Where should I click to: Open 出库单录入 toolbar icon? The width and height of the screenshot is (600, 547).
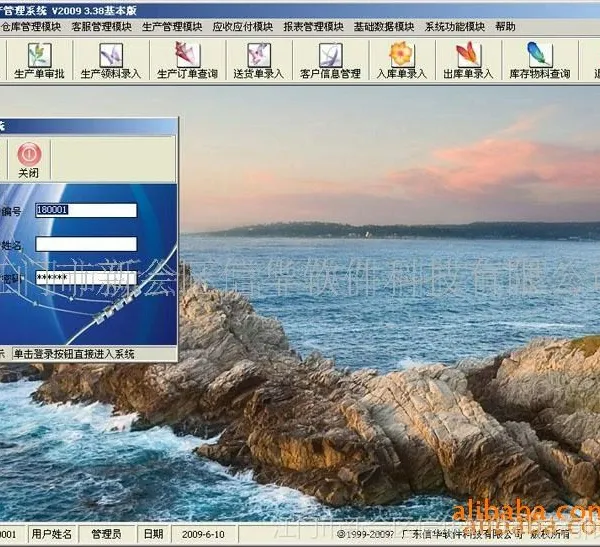(468, 60)
